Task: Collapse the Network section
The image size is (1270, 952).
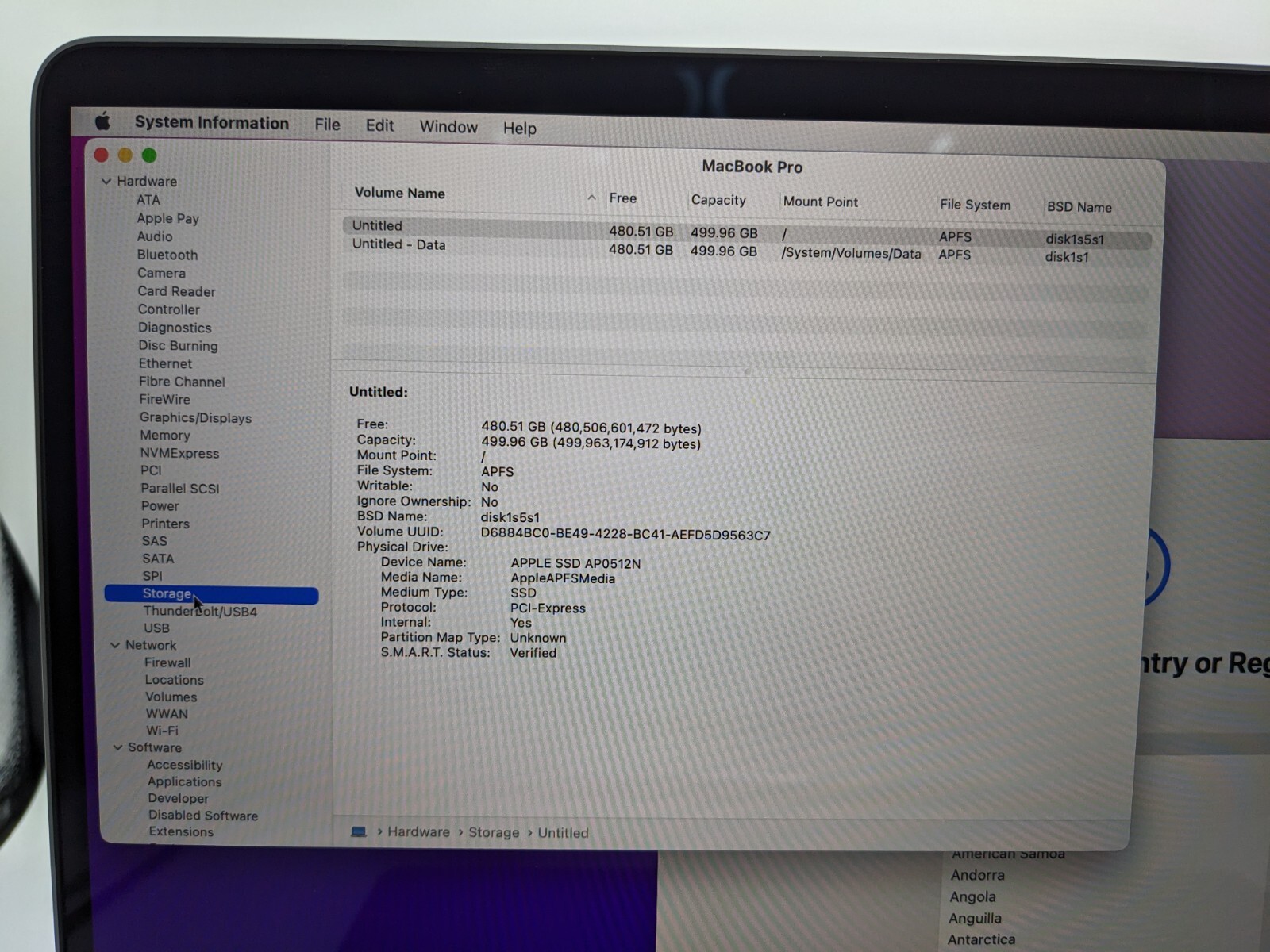Action: 115,645
